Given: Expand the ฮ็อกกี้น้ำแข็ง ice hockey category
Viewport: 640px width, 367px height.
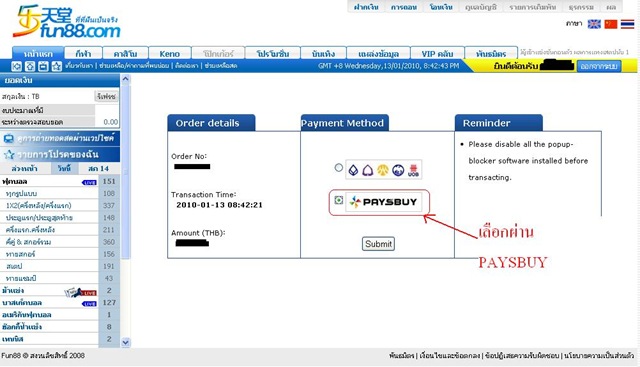Looking at the screenshot, I should tap(22, 327).
